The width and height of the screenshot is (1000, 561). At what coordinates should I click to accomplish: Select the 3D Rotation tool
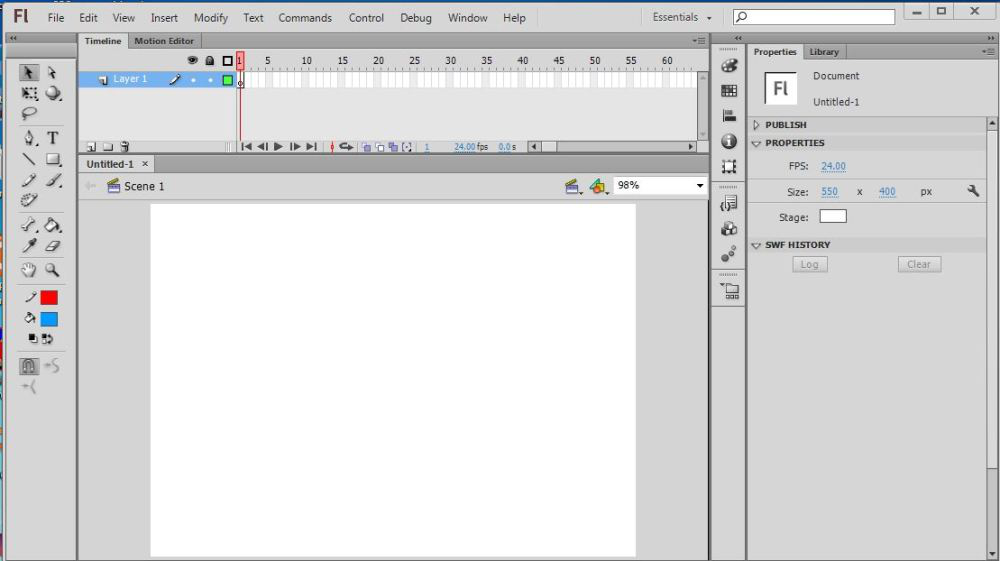tap(53, 93)
